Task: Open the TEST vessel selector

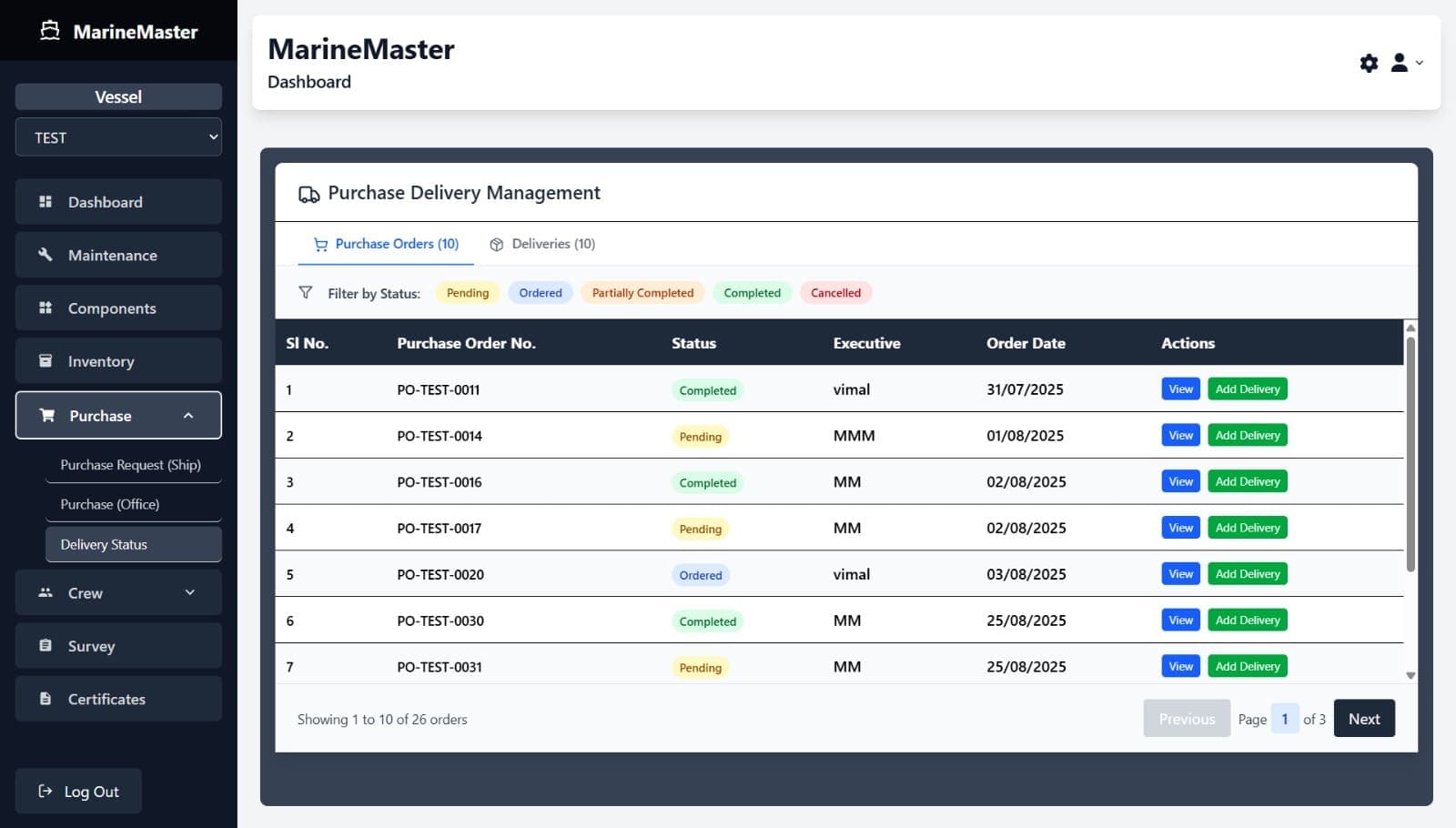Action: pyautogui.click(x=118, y=137)
